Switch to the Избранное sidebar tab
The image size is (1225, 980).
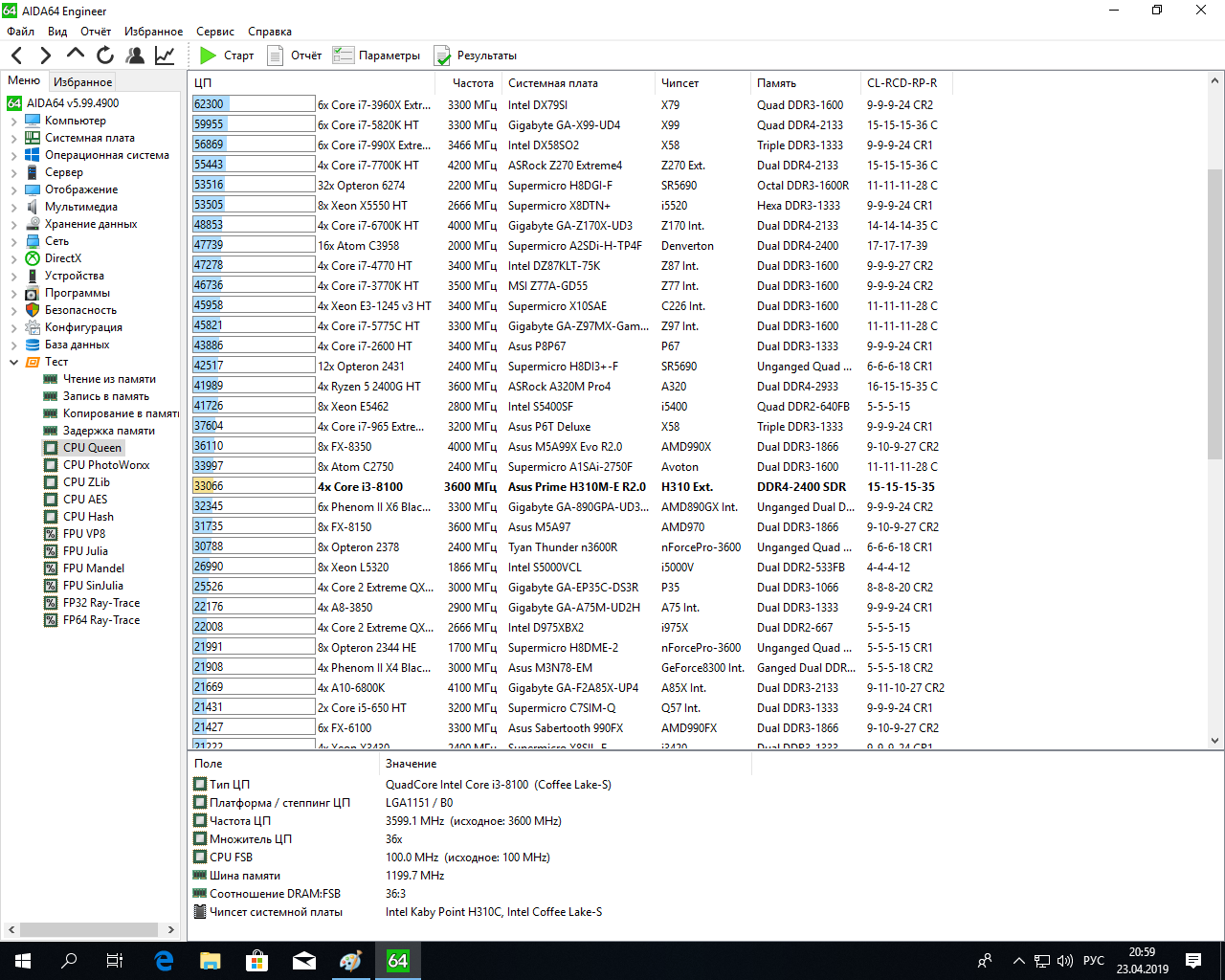pyautogui.click(x=82, y=82)
